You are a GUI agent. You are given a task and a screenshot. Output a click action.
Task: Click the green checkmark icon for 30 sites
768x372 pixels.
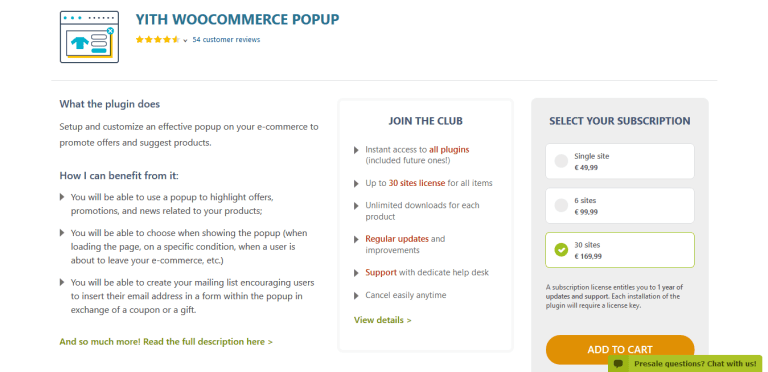coord(561,250)
